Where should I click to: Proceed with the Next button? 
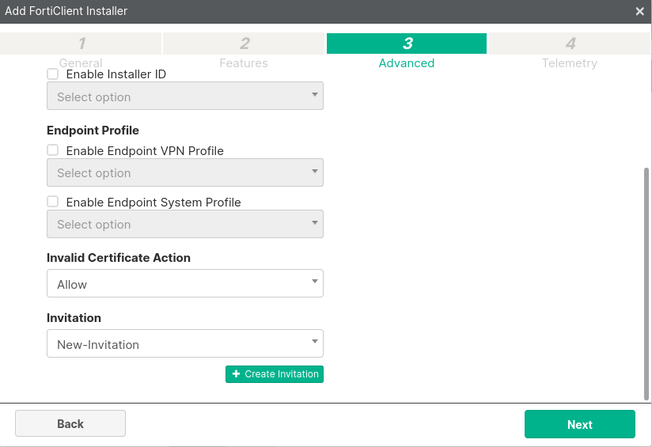coord(580,424)
